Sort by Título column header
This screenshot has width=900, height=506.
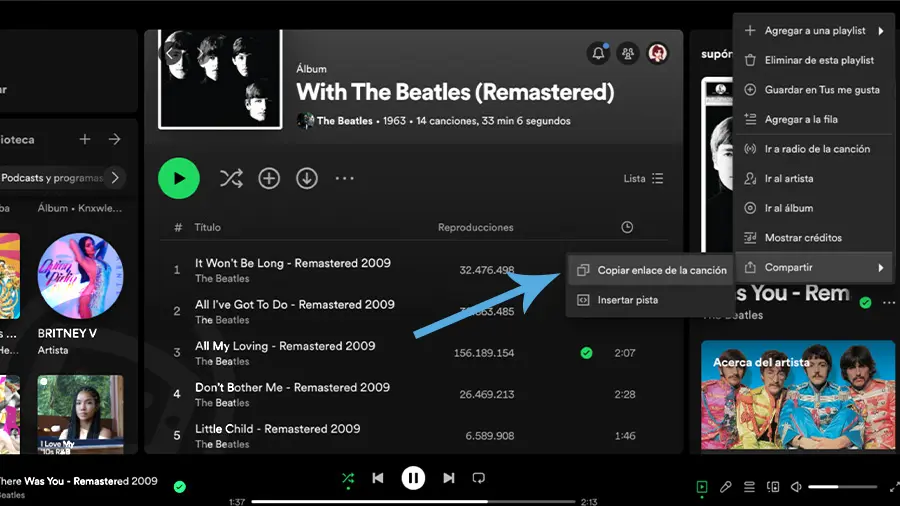pyautogui.click(x=207, y=227)
